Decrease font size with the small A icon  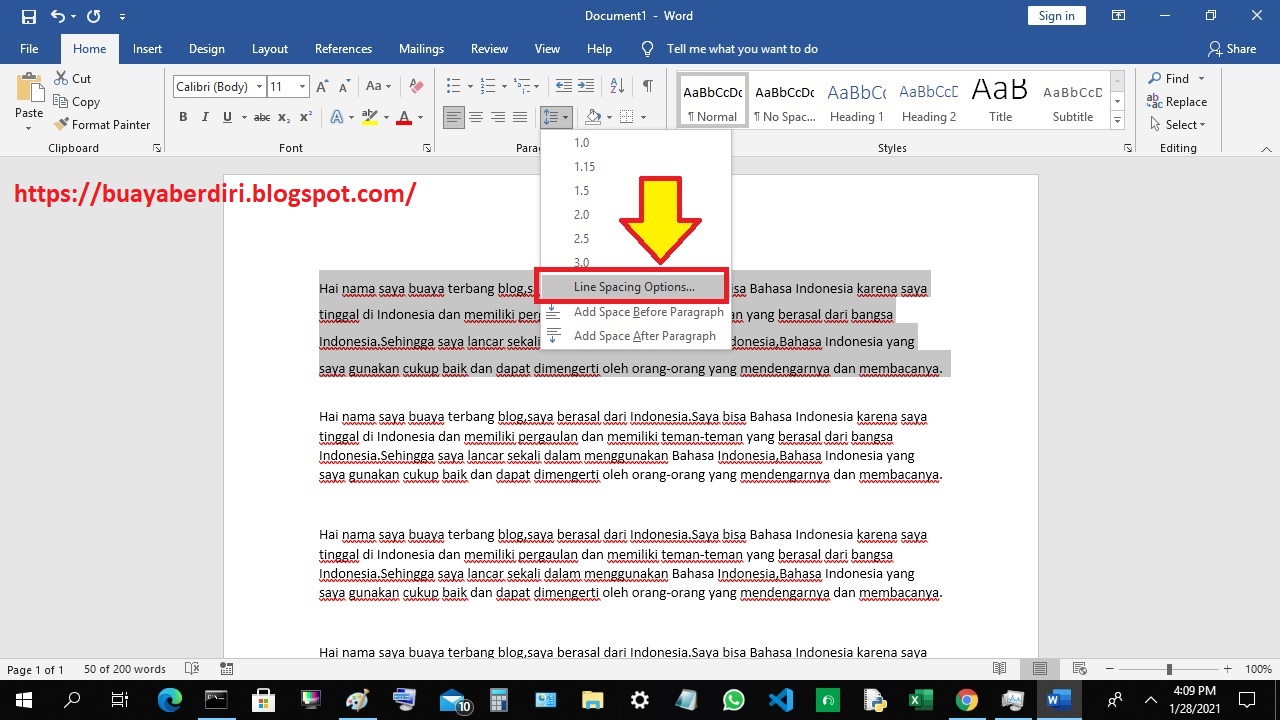point(343,87)
